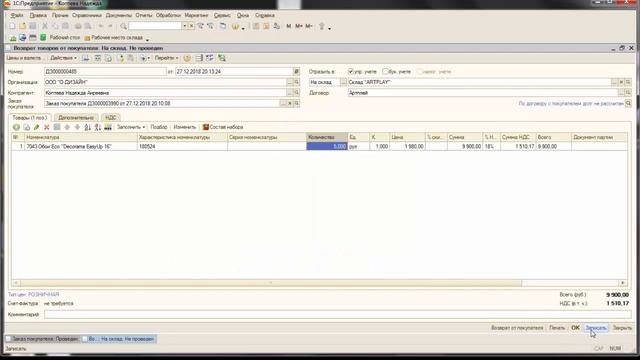Delete row with red X icon
This screenshot has width=640, height=360.
pos(47,127)
